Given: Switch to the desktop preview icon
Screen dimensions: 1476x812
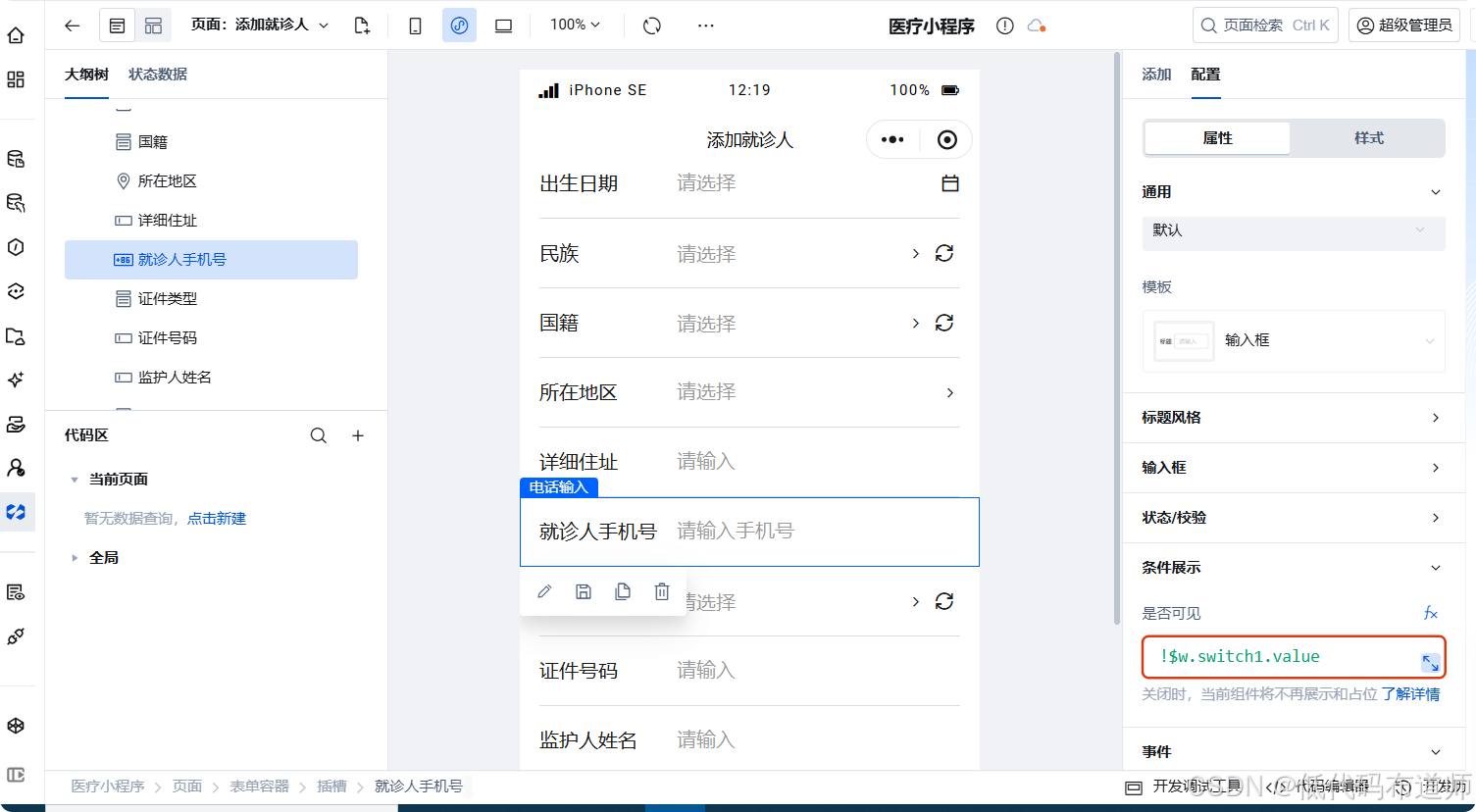Looking at the screenshot, I should click(x=503, y=25).
